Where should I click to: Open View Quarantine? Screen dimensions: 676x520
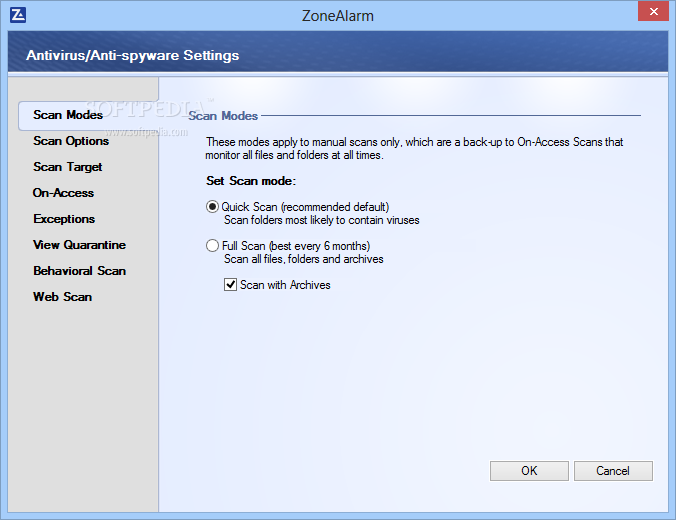point(79,245)
